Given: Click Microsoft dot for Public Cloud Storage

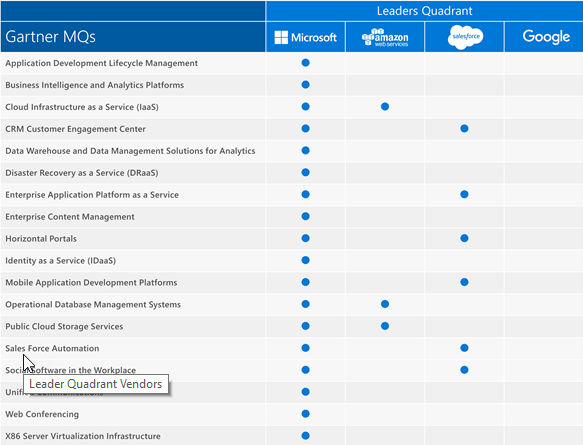Looking at the screenshot, I should [306, 326].
